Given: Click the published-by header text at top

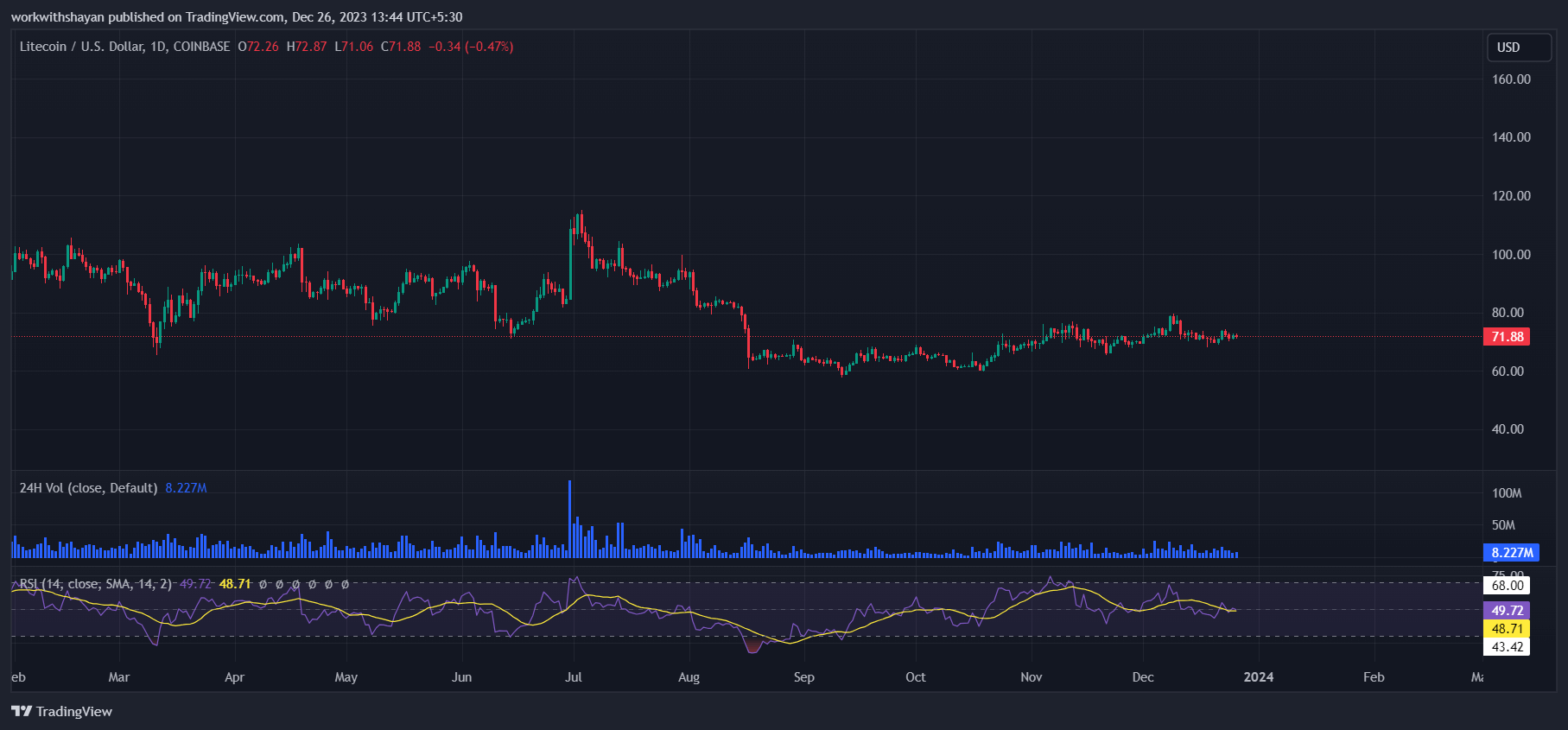Looking at the screenshot, I should (236, 17).
